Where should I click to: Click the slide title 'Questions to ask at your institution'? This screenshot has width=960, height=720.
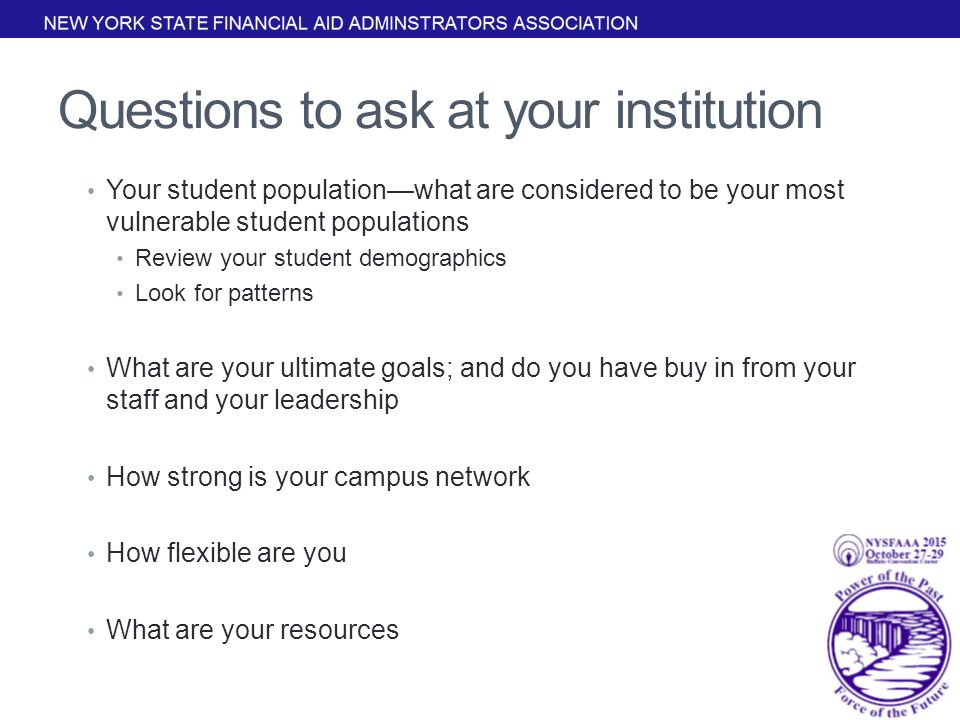[x=440, y=111]
